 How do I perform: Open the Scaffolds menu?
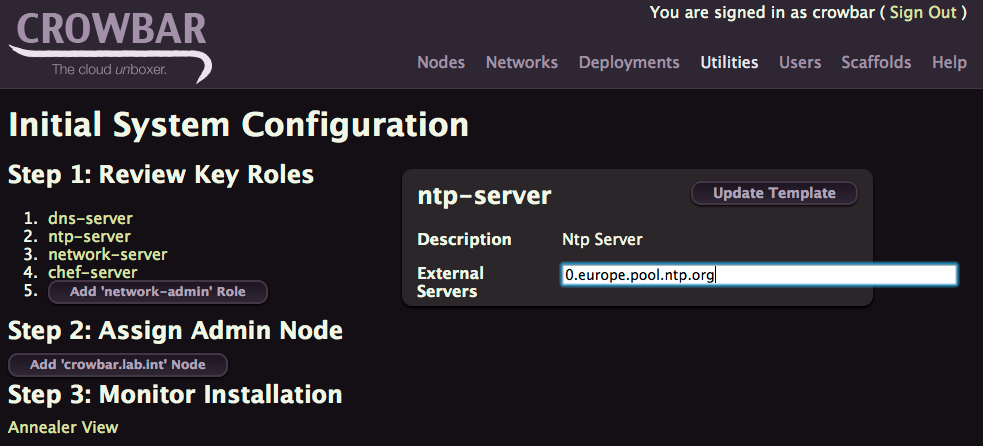[x=876, y=63]
